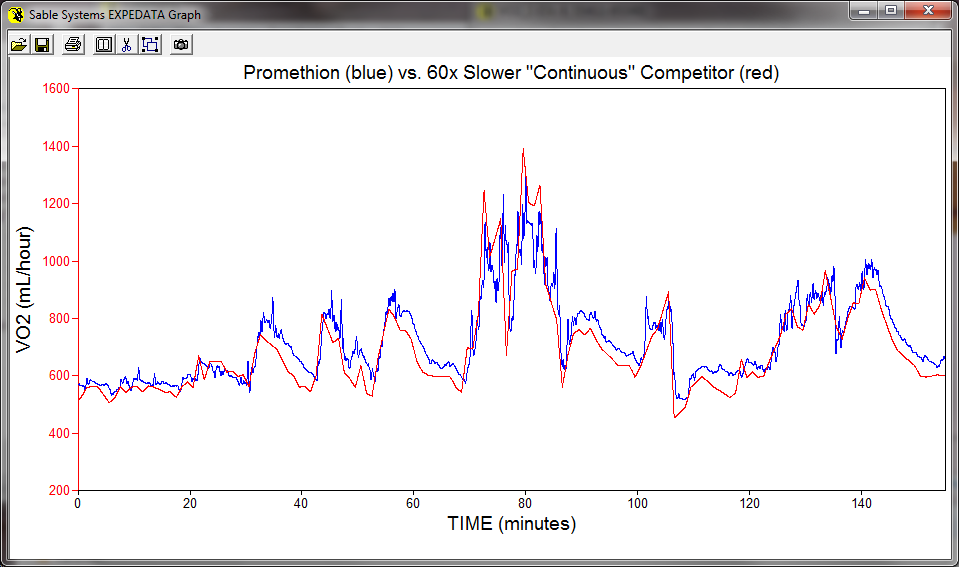Print the graph using the printer icon
The width and height of the screenshot is (959, 567).
73,45
